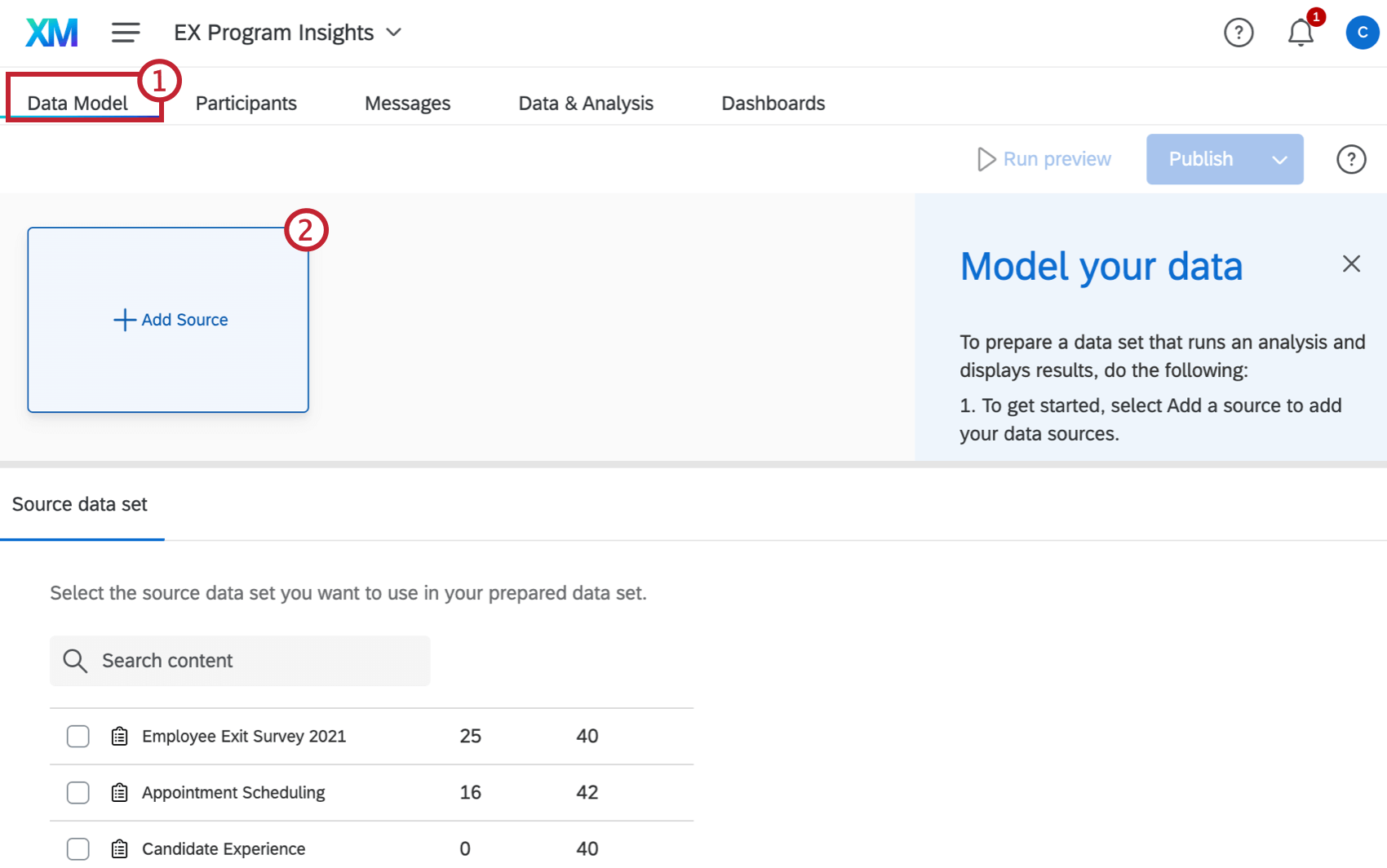Viewport: 1387px width, 868px height.
Task: Go to the Dashboards tab
Action: click(773, 104)
